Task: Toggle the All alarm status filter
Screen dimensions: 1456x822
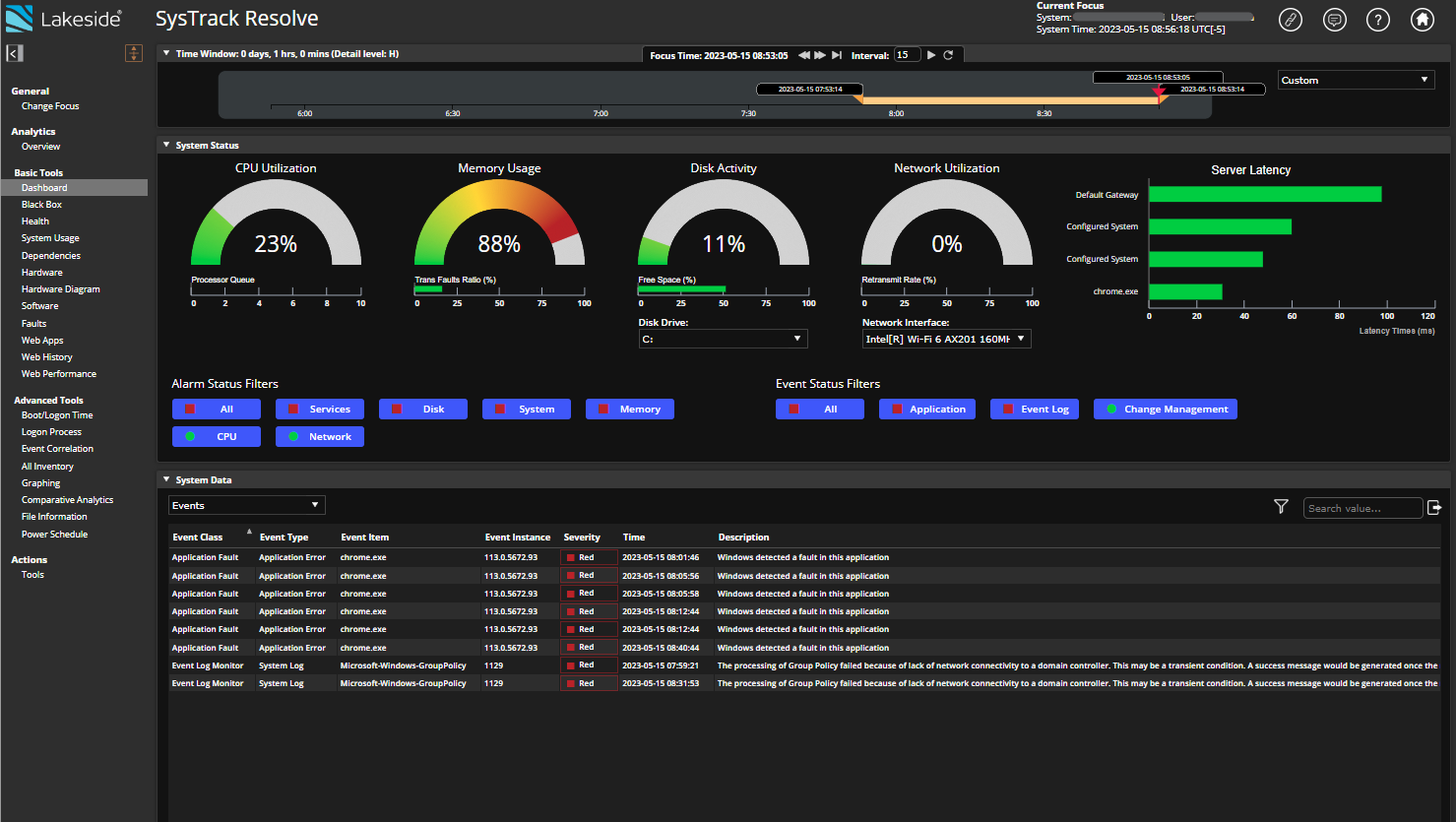Action: [x=217, y=410]
